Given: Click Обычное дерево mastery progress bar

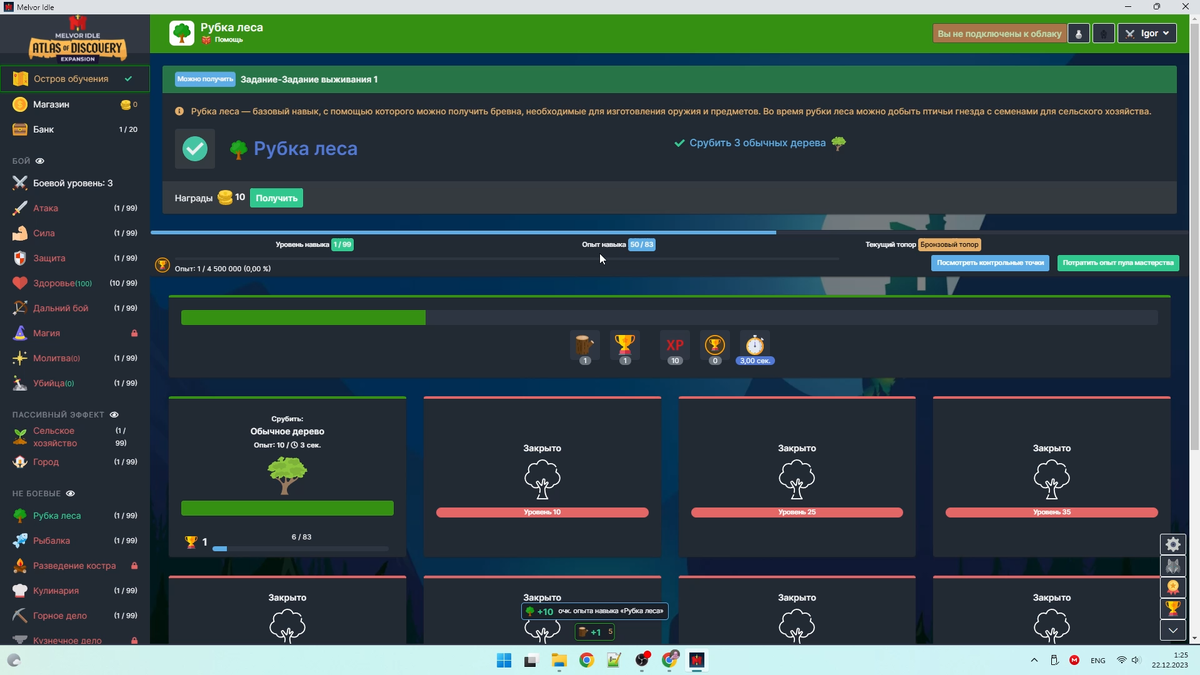Looking at the screenshot, I should (x=300, y=549).
